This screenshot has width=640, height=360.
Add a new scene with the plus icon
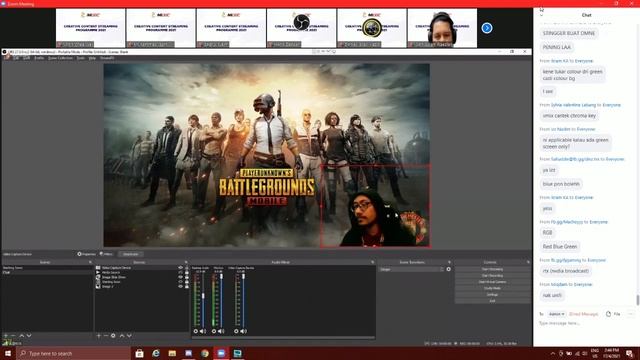pyautogui.click(x=6, y=336)
